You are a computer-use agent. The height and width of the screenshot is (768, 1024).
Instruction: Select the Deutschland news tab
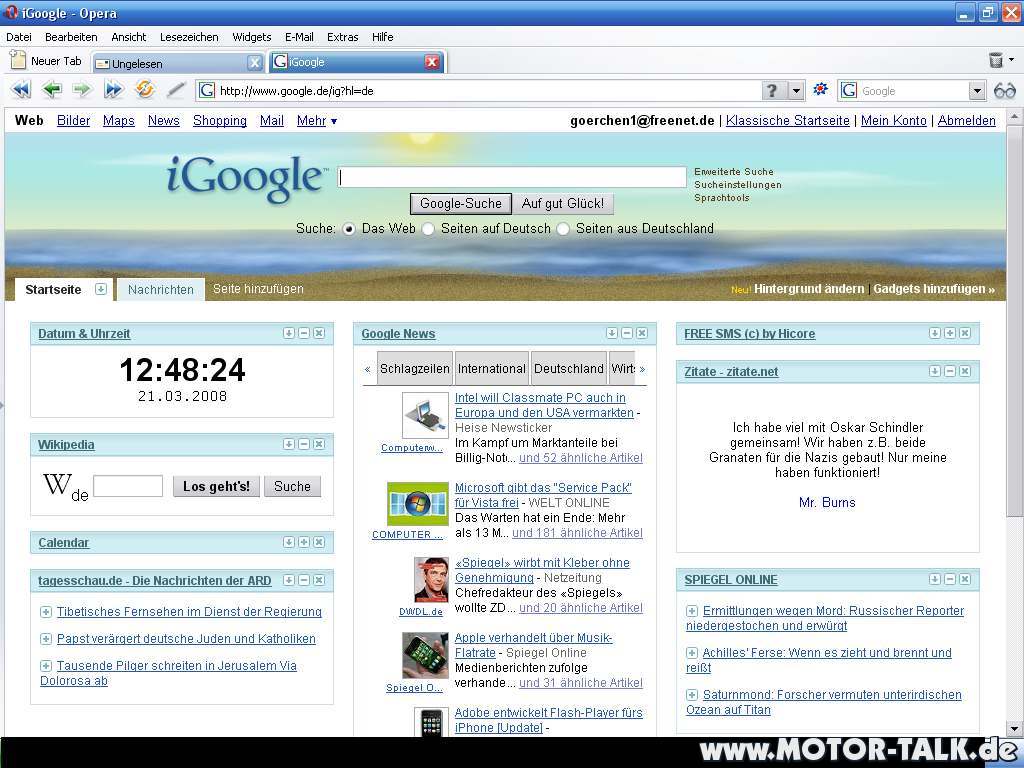coord(569,369)
